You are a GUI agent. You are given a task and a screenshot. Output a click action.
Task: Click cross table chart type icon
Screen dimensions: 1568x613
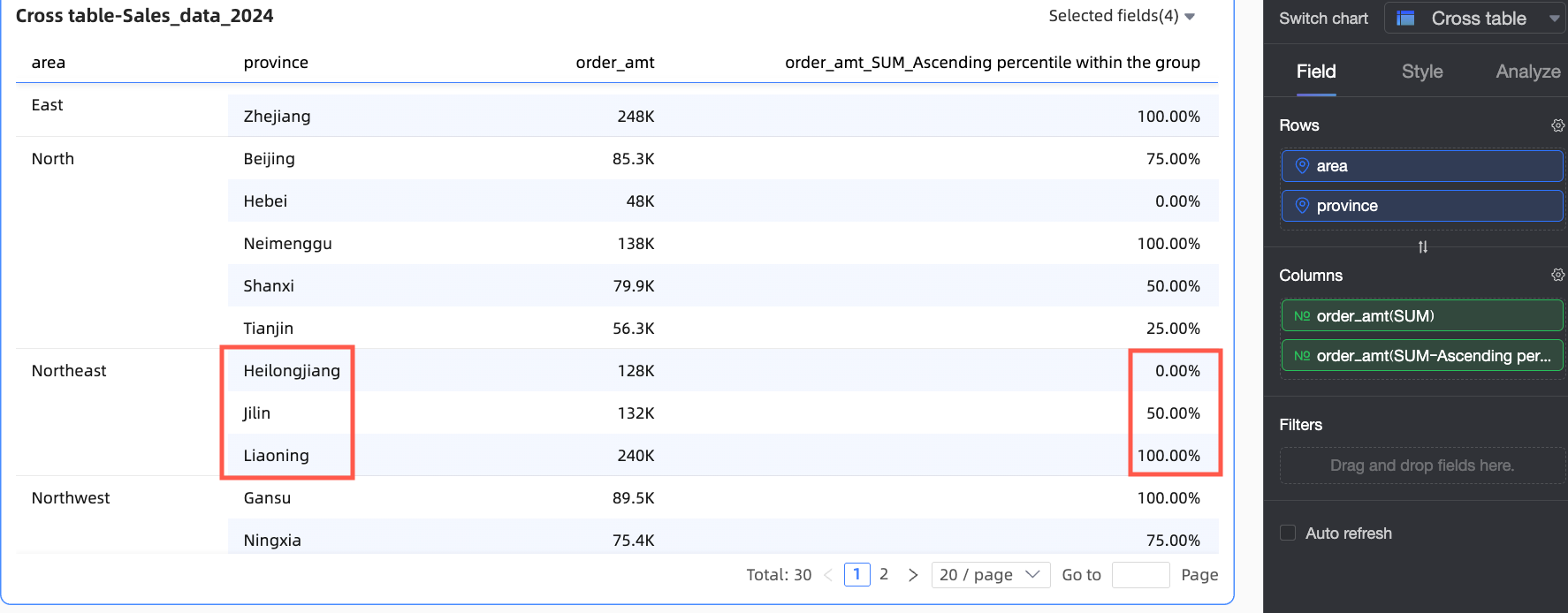tap(1405, 18)
